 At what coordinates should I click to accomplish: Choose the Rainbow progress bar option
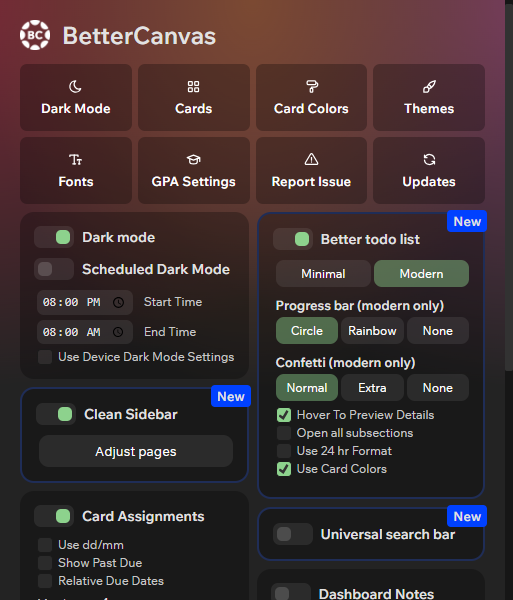tap(372, 331)
